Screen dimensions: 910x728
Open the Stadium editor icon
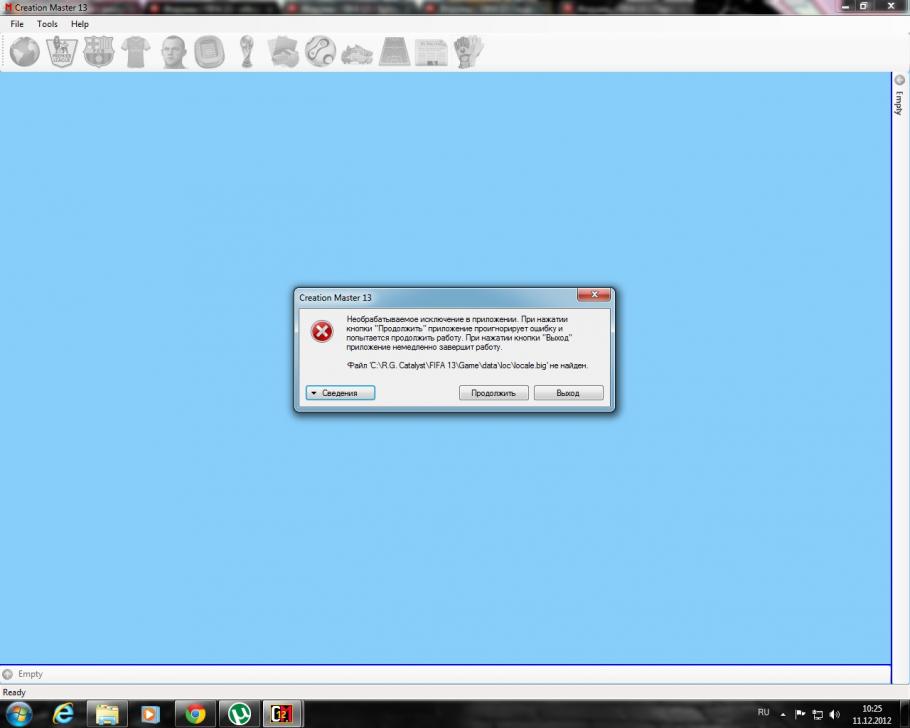click(x=210, y=52)
